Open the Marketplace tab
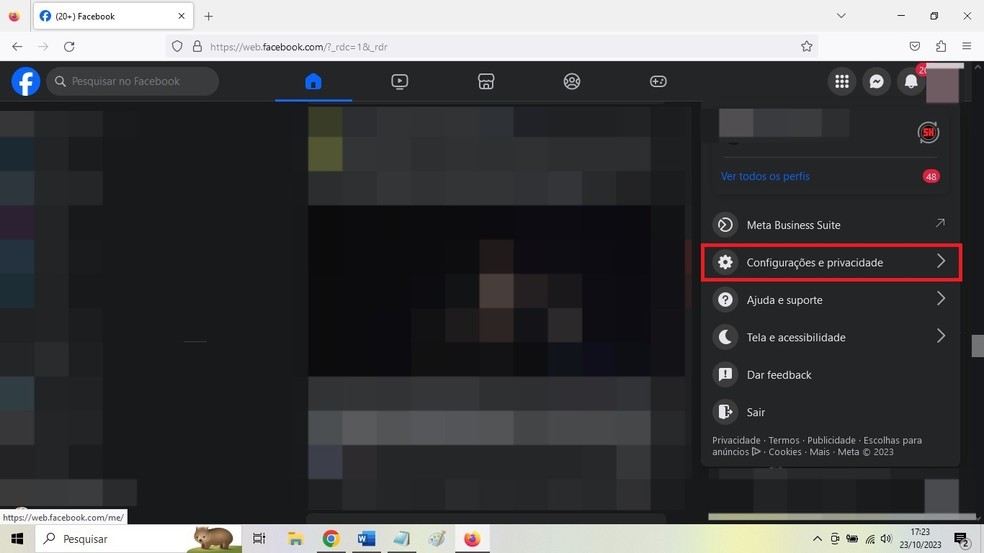The width and height of the screenshot is (984, 553). [x=486, y=82]
